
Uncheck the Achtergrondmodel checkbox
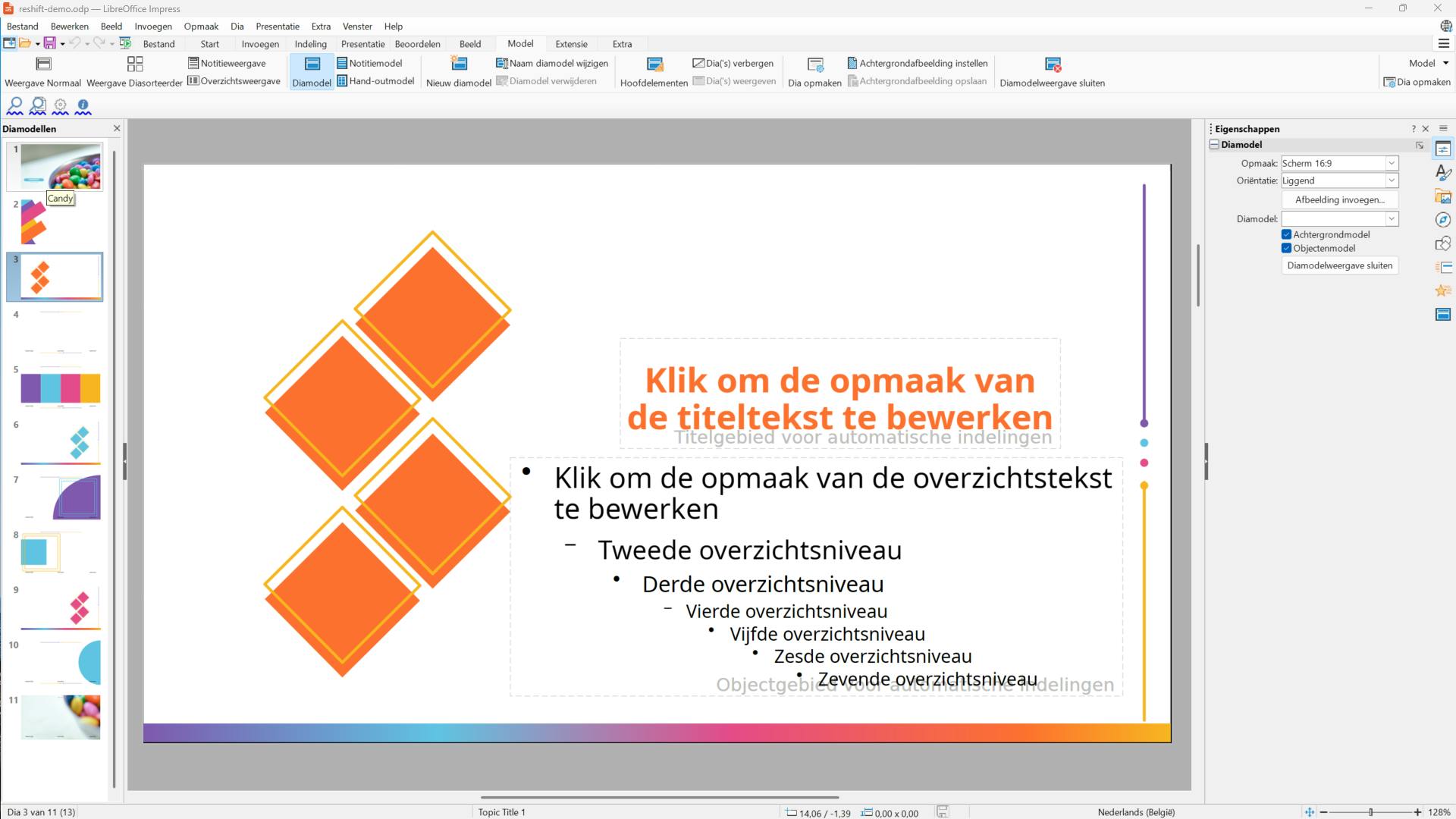(x=1287, y=234)
